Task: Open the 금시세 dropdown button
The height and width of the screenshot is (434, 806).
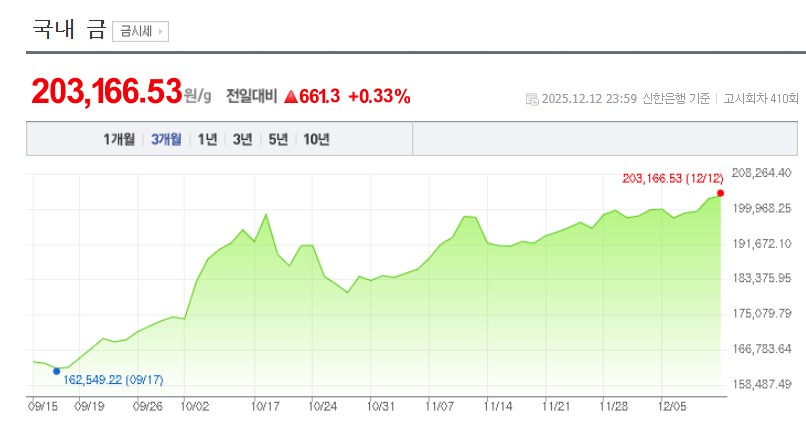Action: click(x=140, y=31)
